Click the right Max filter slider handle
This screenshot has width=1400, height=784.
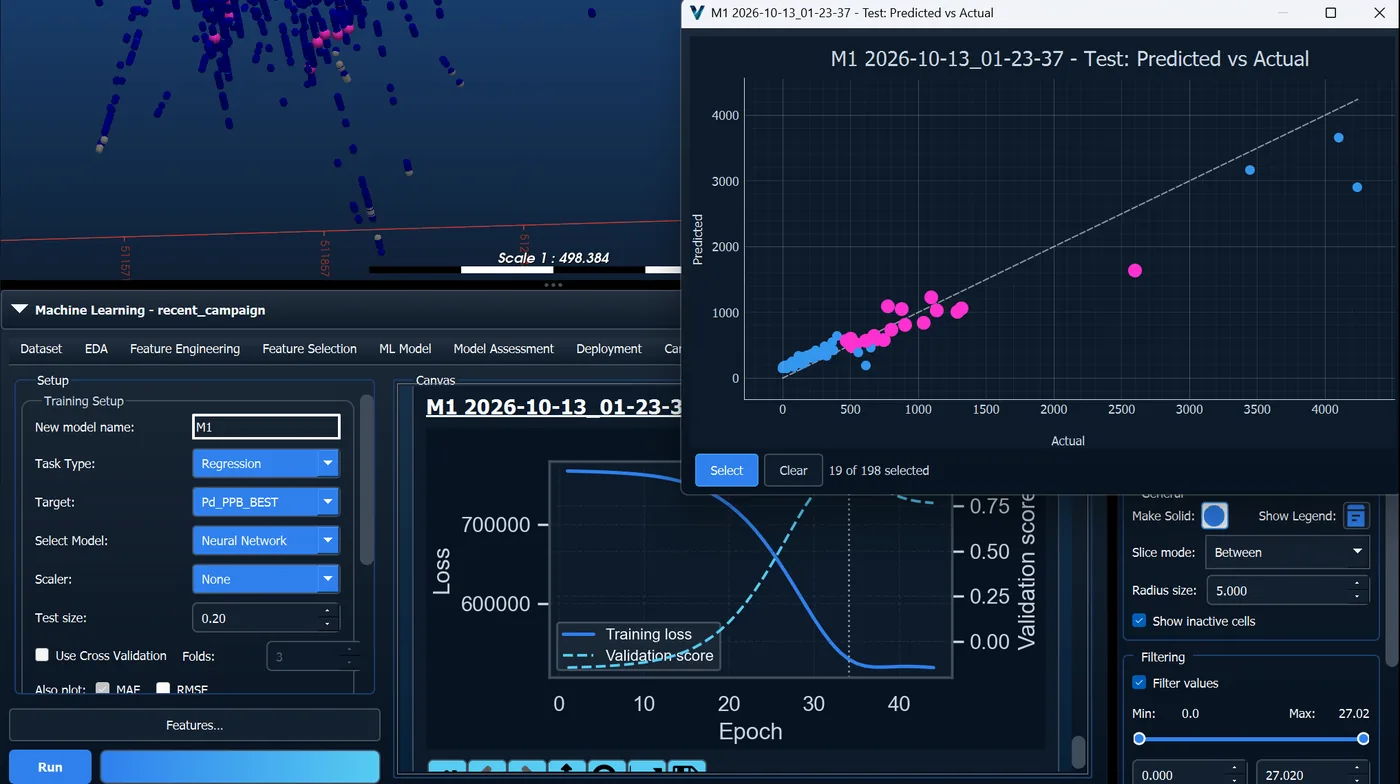[1363, 738]
